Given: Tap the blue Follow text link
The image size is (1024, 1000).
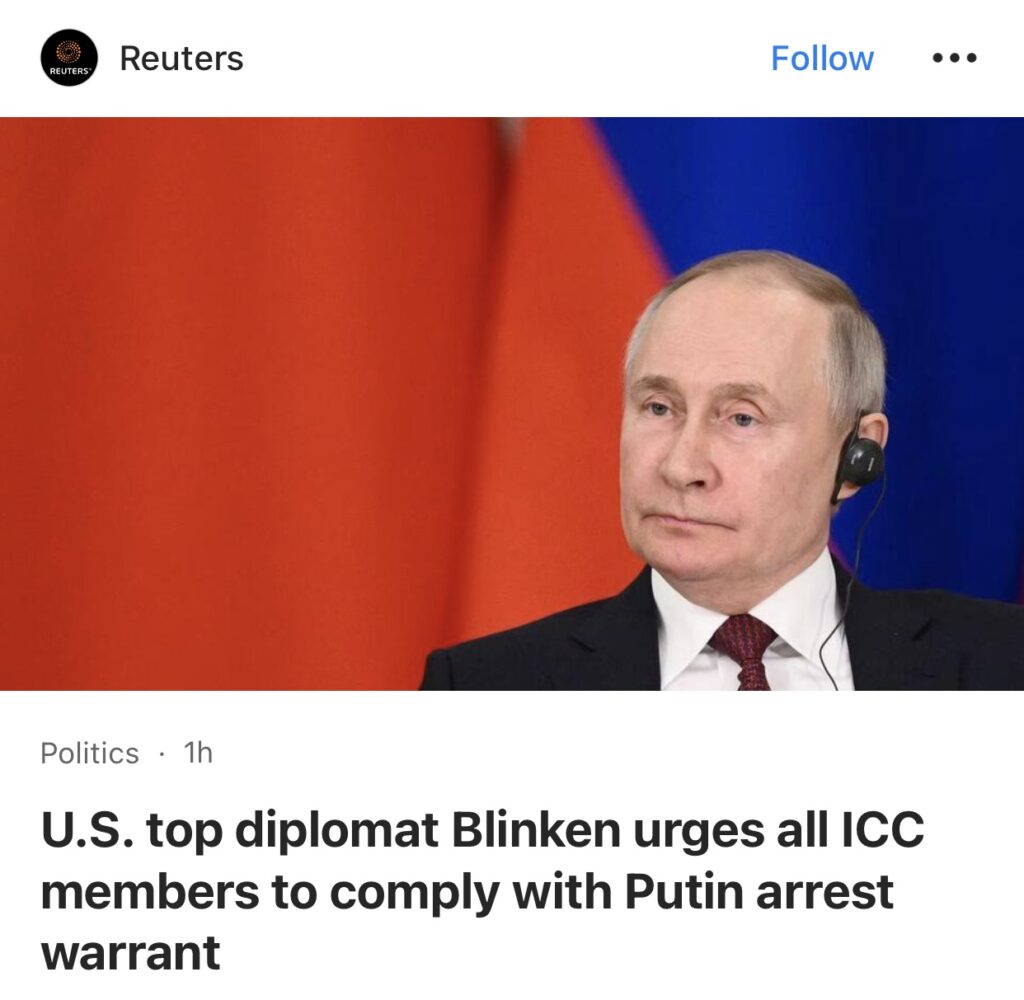Looking at the screenshot, I should [x=822, y=58].
